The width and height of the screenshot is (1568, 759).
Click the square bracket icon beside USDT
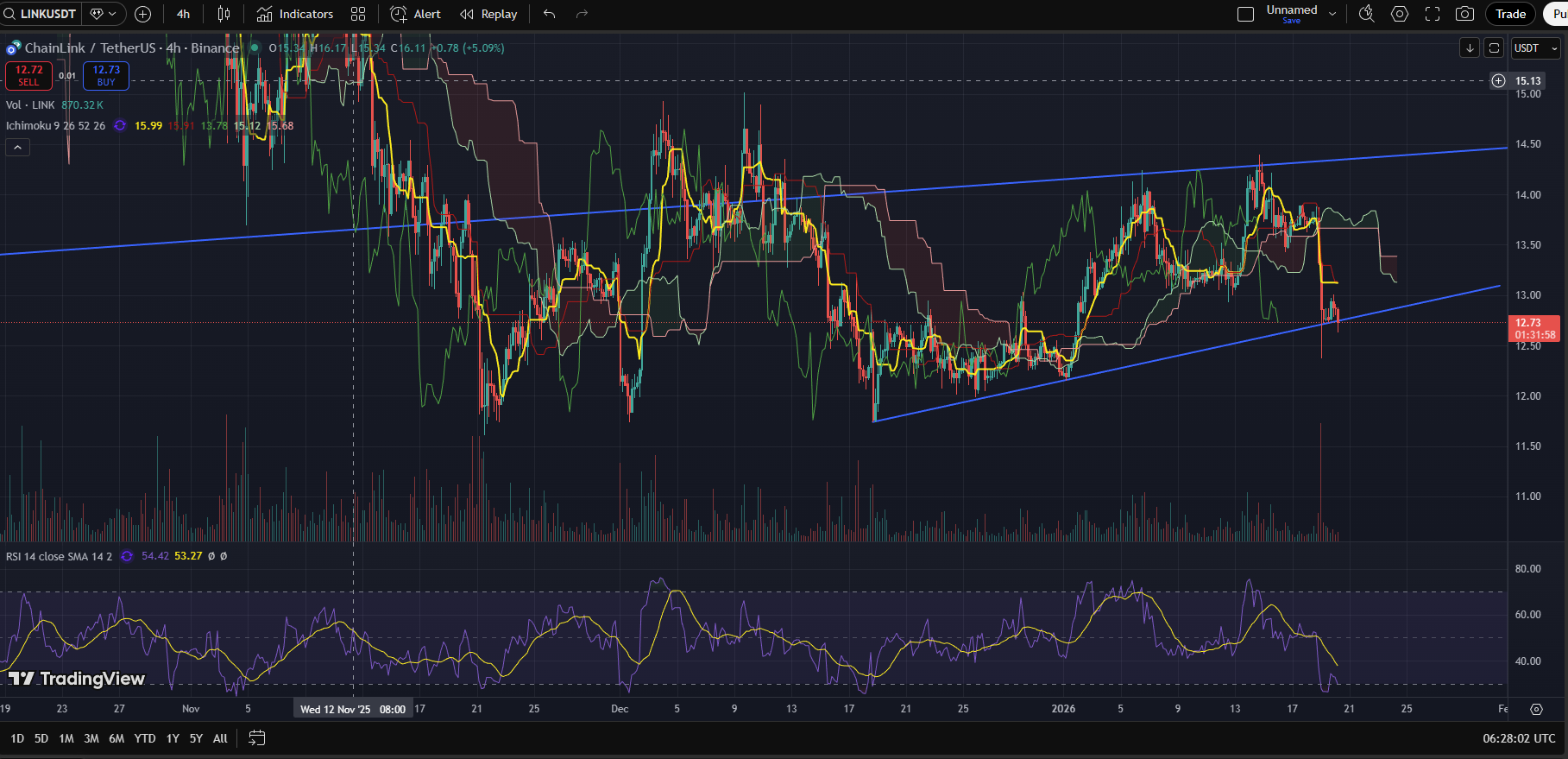click(1494, 48)
